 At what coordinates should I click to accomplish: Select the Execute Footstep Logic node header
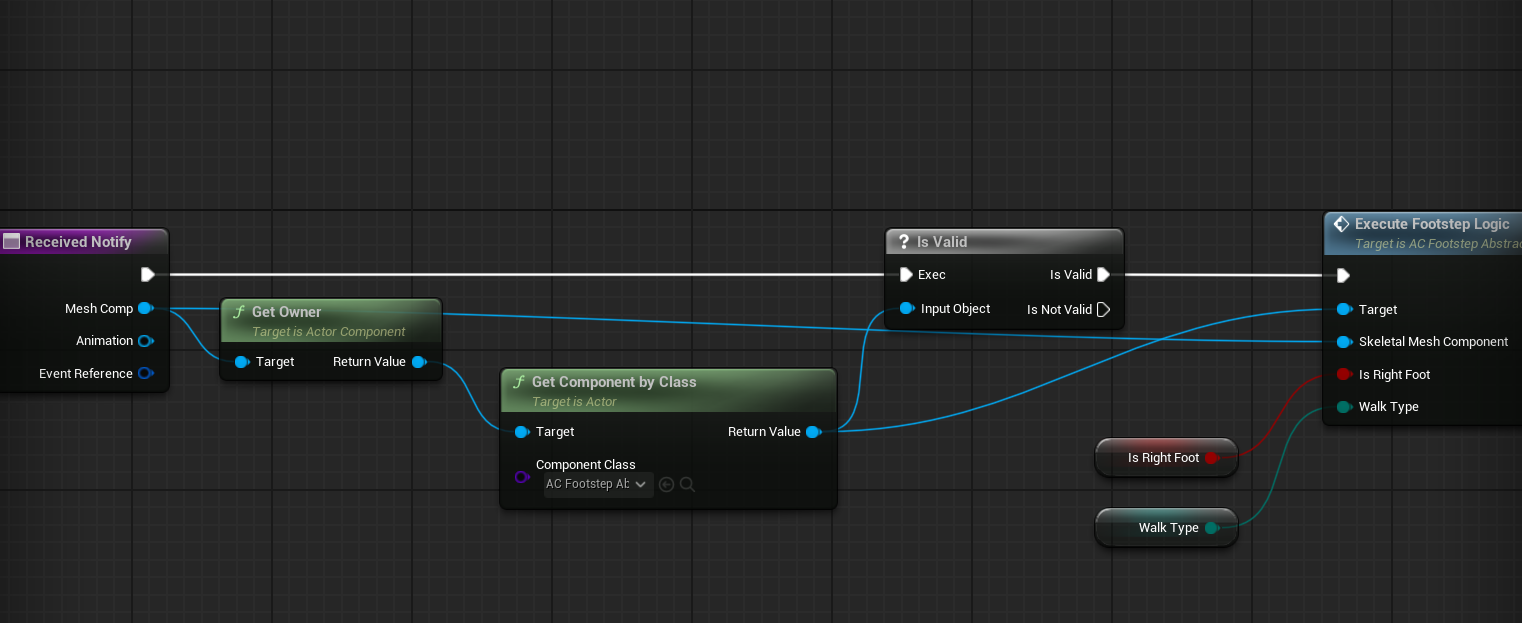click(x=1423, y=233)
